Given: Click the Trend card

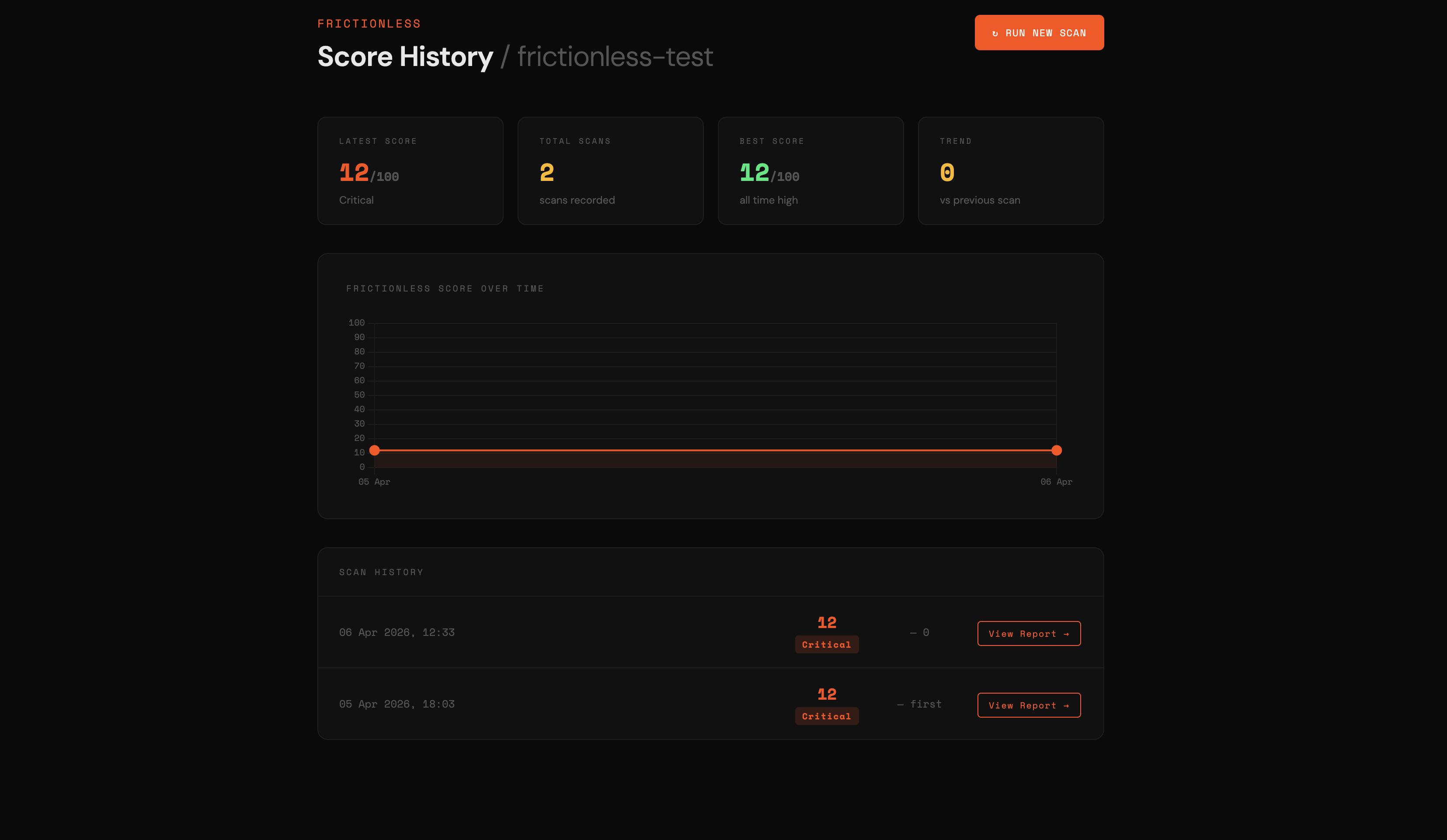Looking at the screenshot, I should coord(1010,170).
